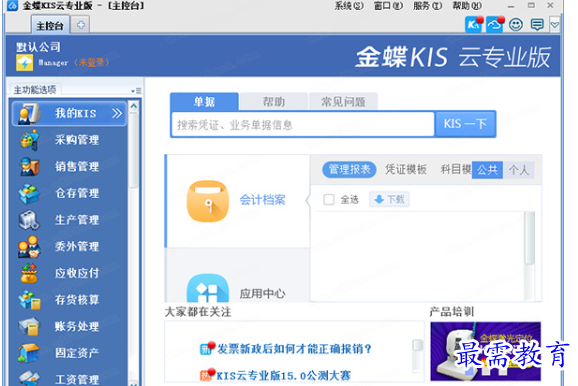Open KIS云专业版15.0公测大赛 link
The image size is (578, 386).
point(283,376)
